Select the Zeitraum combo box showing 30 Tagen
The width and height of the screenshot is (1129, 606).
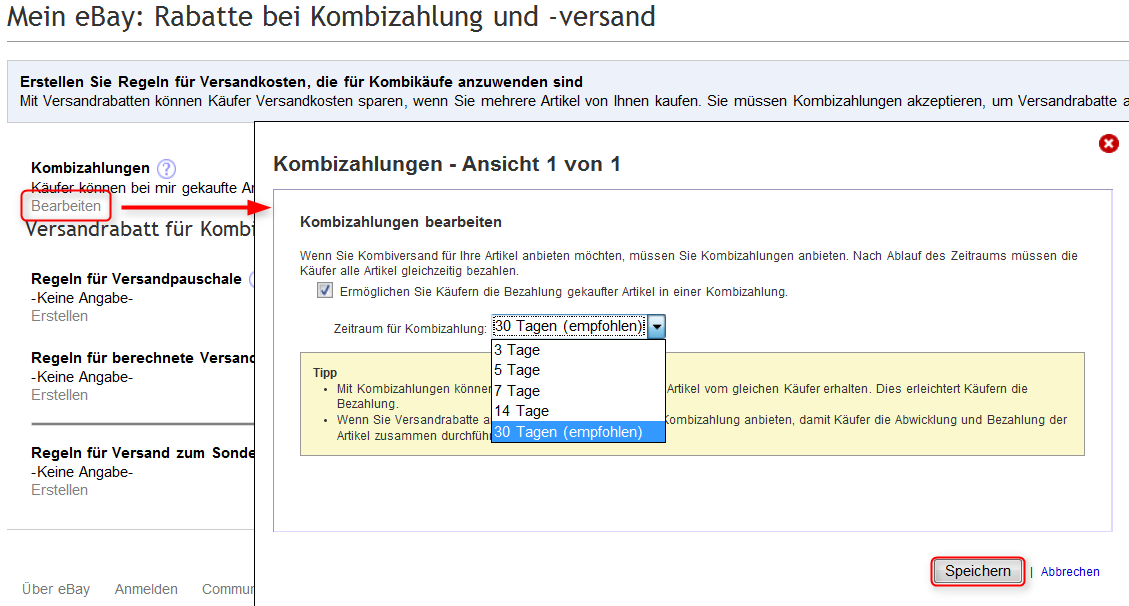pos(578,327)
